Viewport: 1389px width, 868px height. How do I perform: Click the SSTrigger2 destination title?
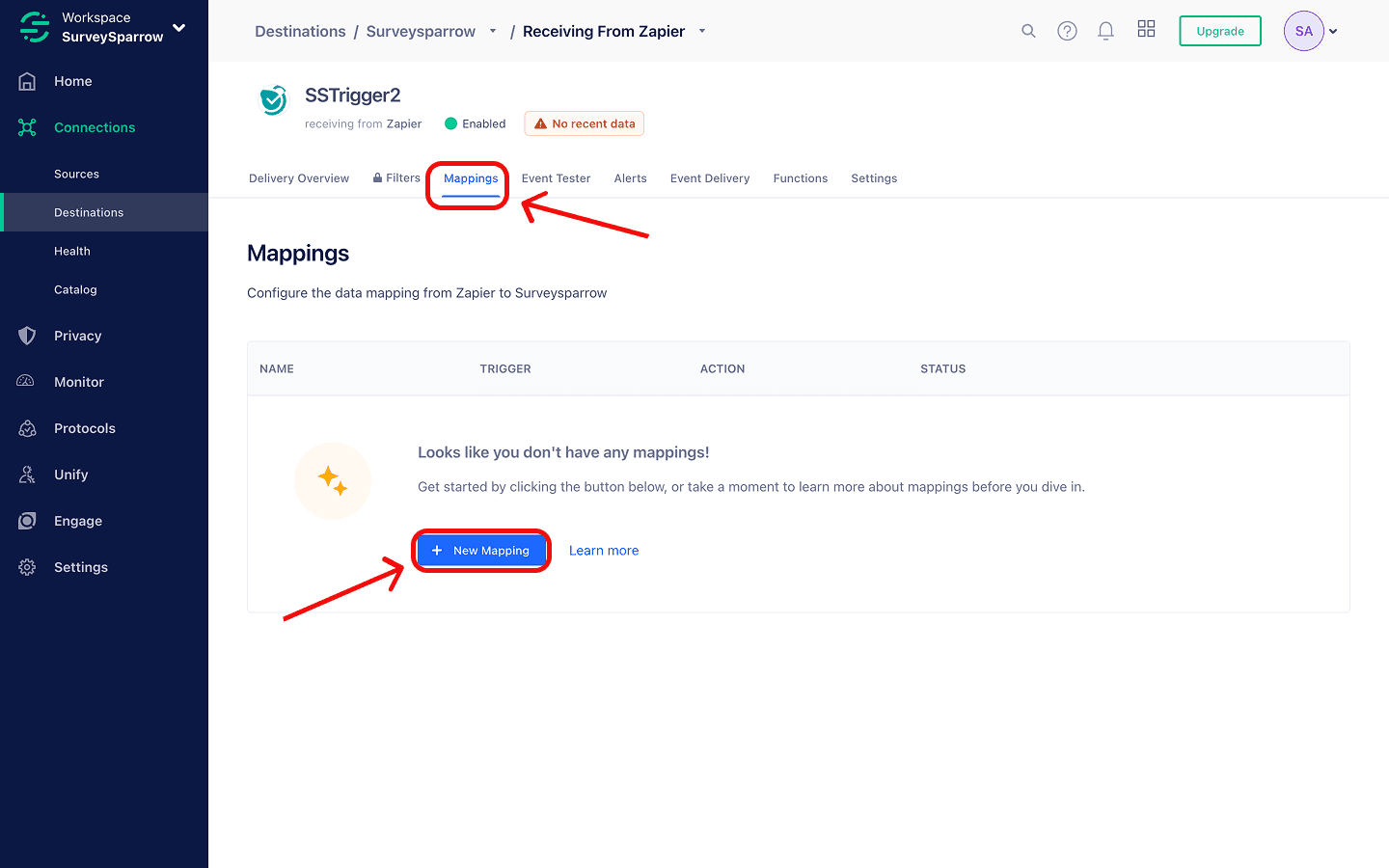pyautogui.click(x=353, y=95)
